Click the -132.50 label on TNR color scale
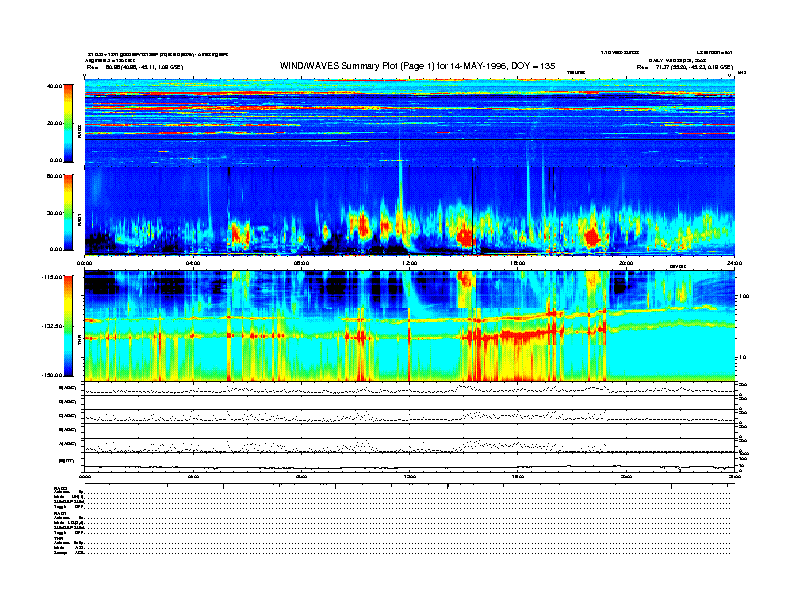Image resolution: width=792 pixels, height=612 pixels. [52, 326]
